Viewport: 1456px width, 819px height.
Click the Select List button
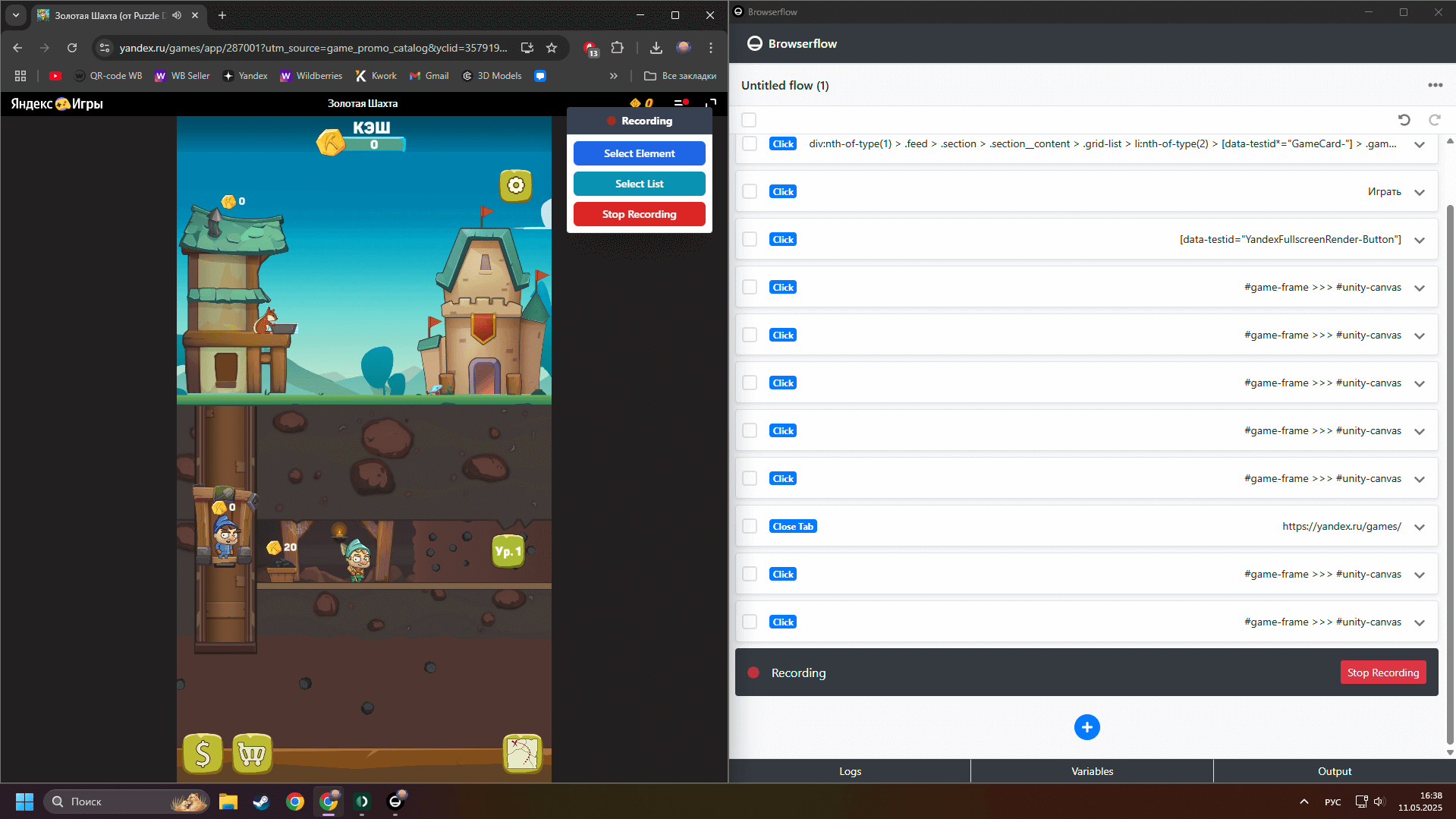click(x=639, y=184)
